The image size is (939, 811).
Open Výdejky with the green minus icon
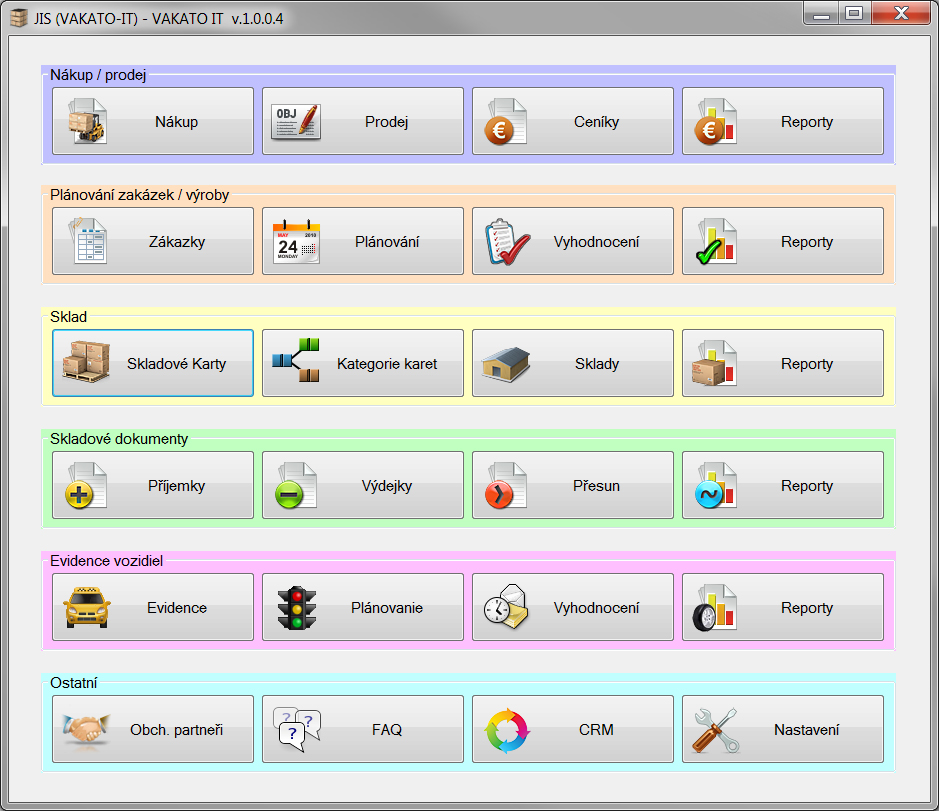click(363, 485)
